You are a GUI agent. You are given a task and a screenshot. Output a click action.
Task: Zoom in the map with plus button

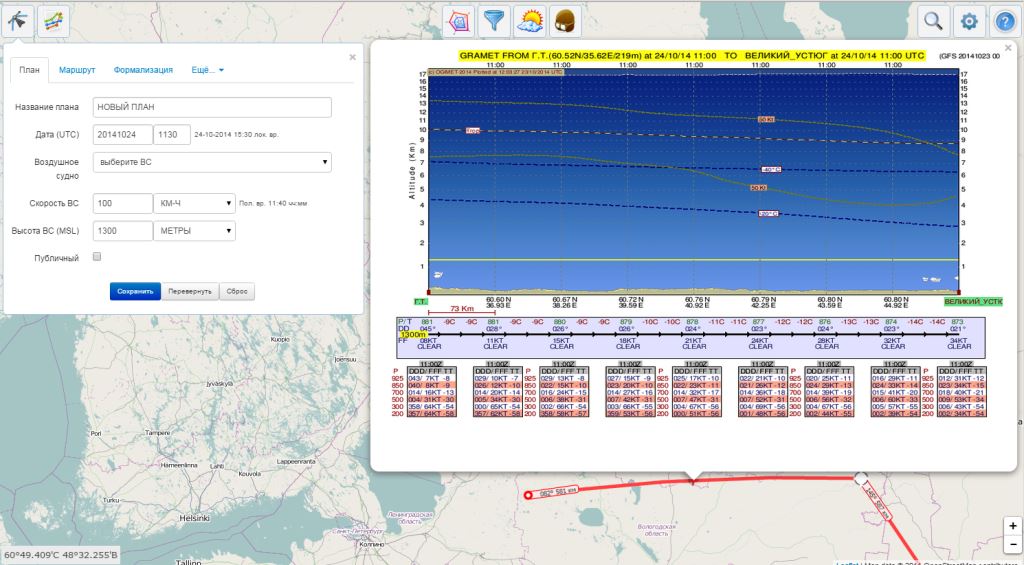tap(1013, 526)
